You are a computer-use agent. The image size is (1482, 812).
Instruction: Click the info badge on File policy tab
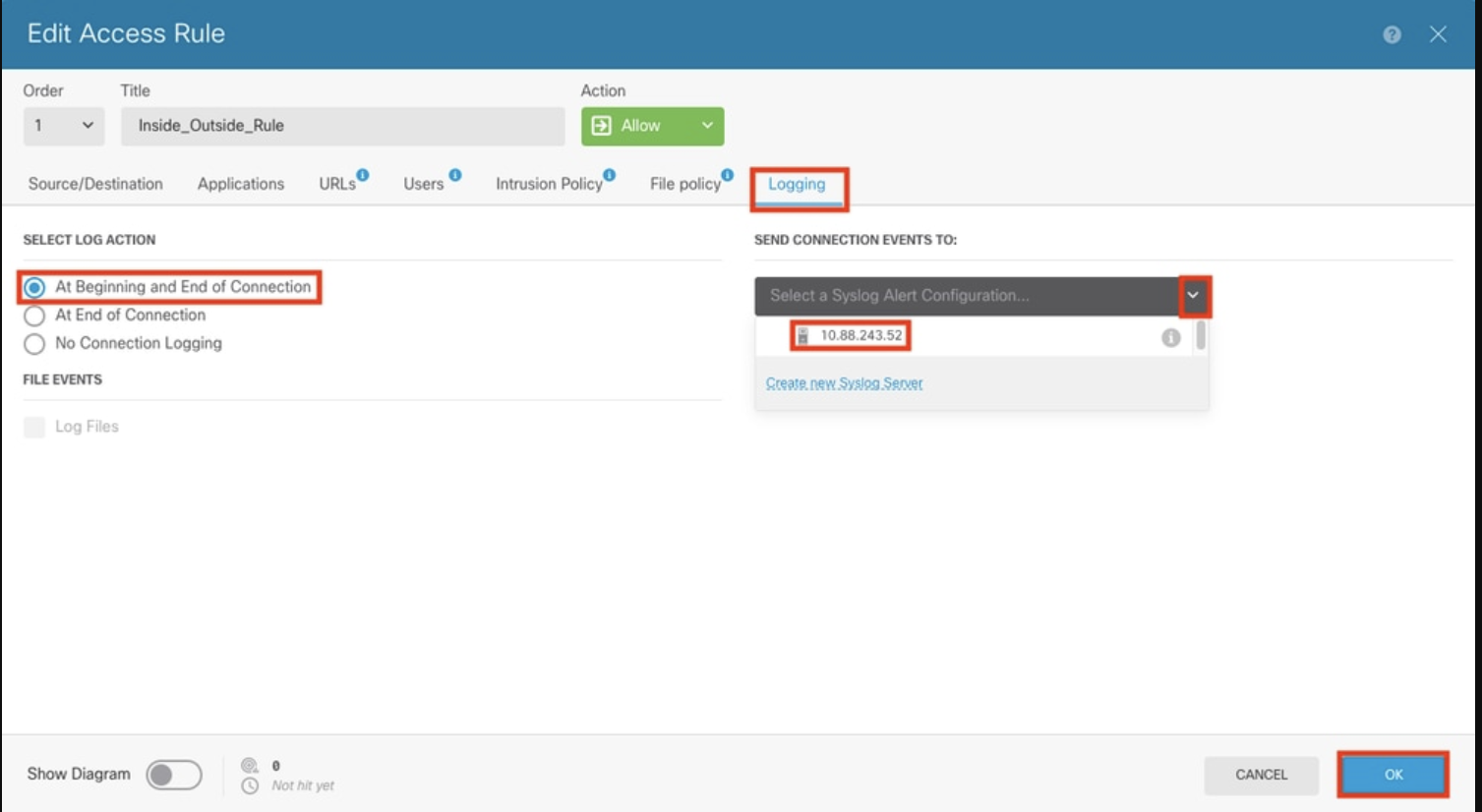click(728, 175)
